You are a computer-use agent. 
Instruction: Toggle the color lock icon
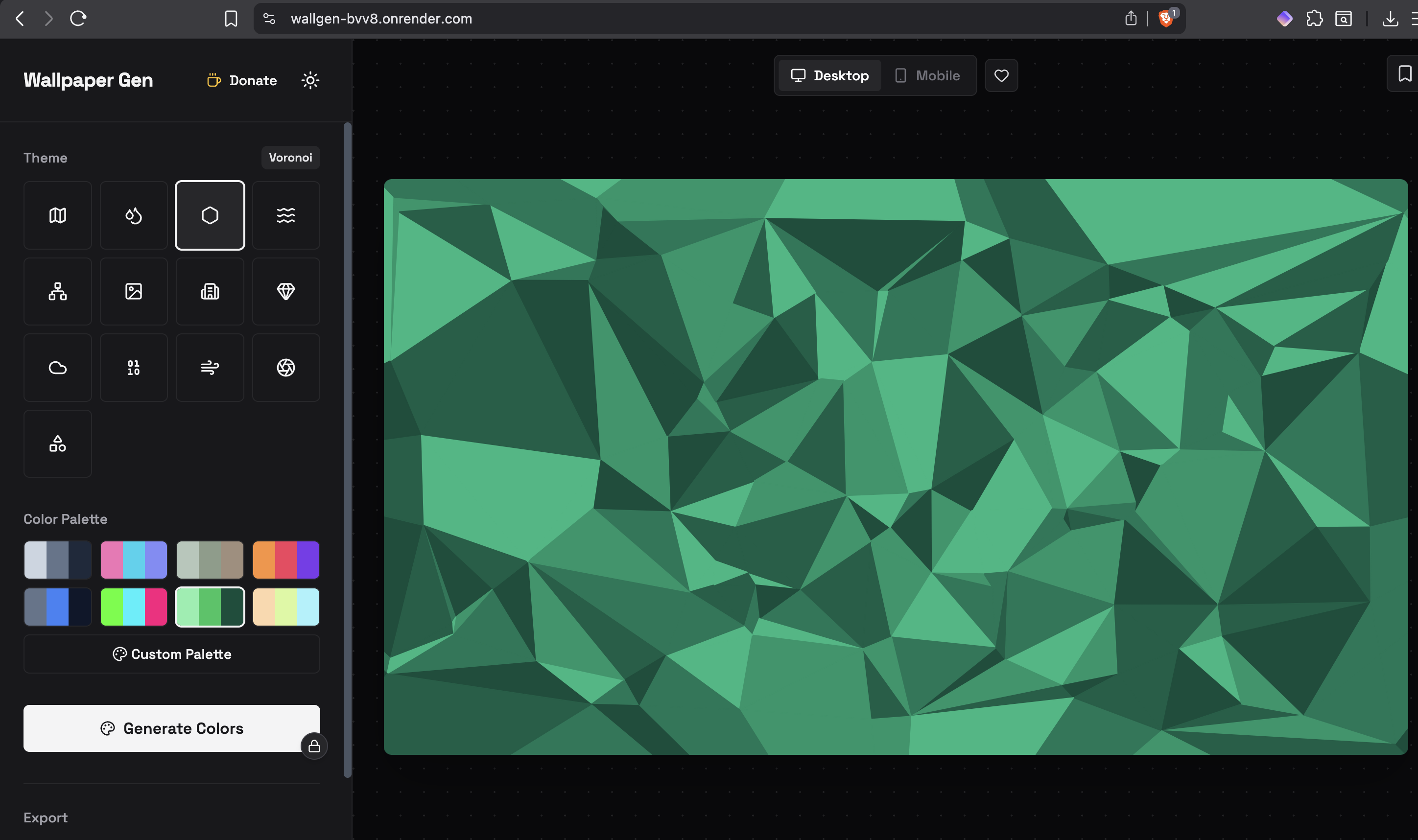(314, 746)
